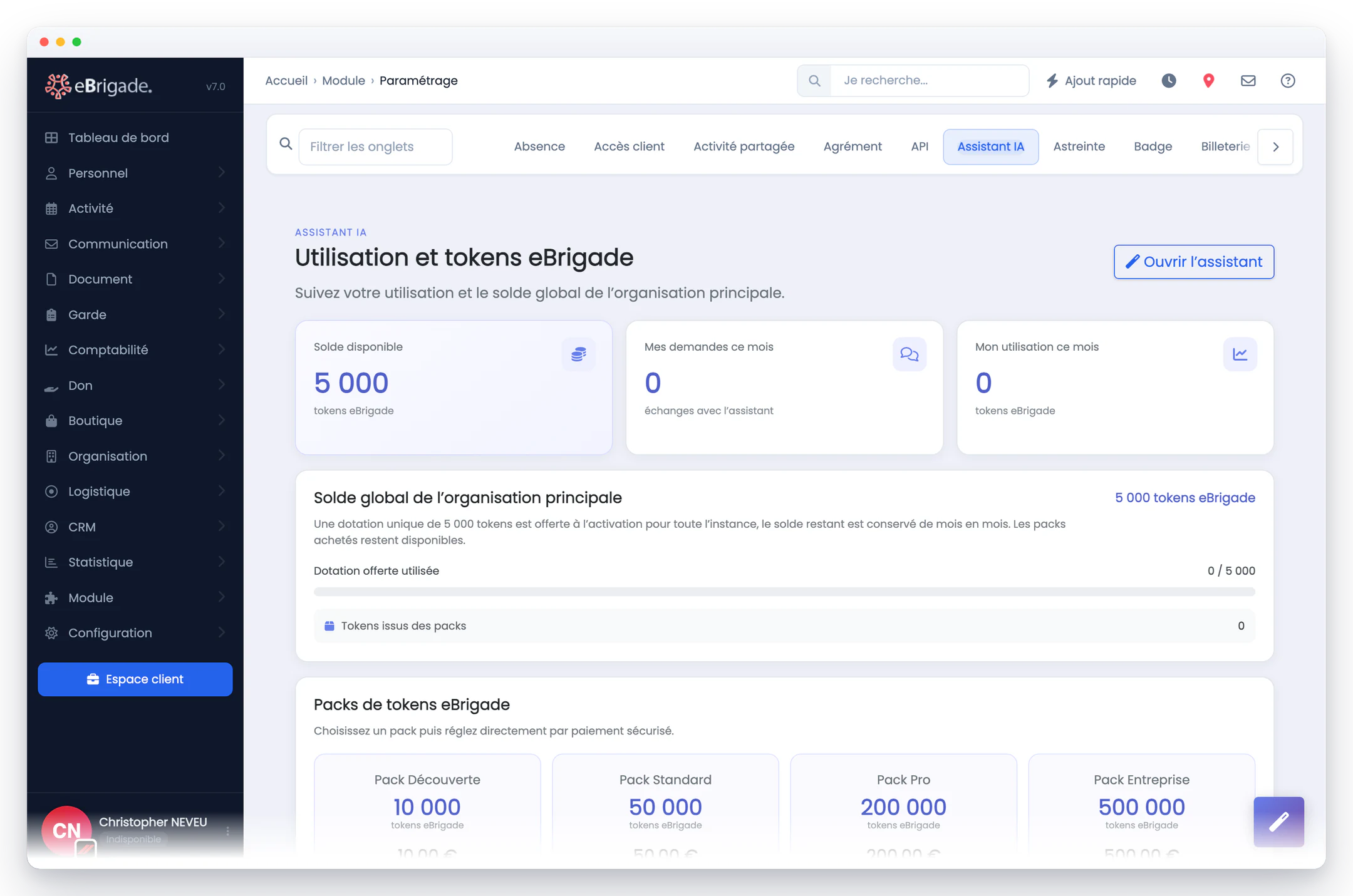Viewport: 1353px width, 896px height.
Task: Click the red location pin icon
Action: pyautogui.click(x=1209, y=81)
